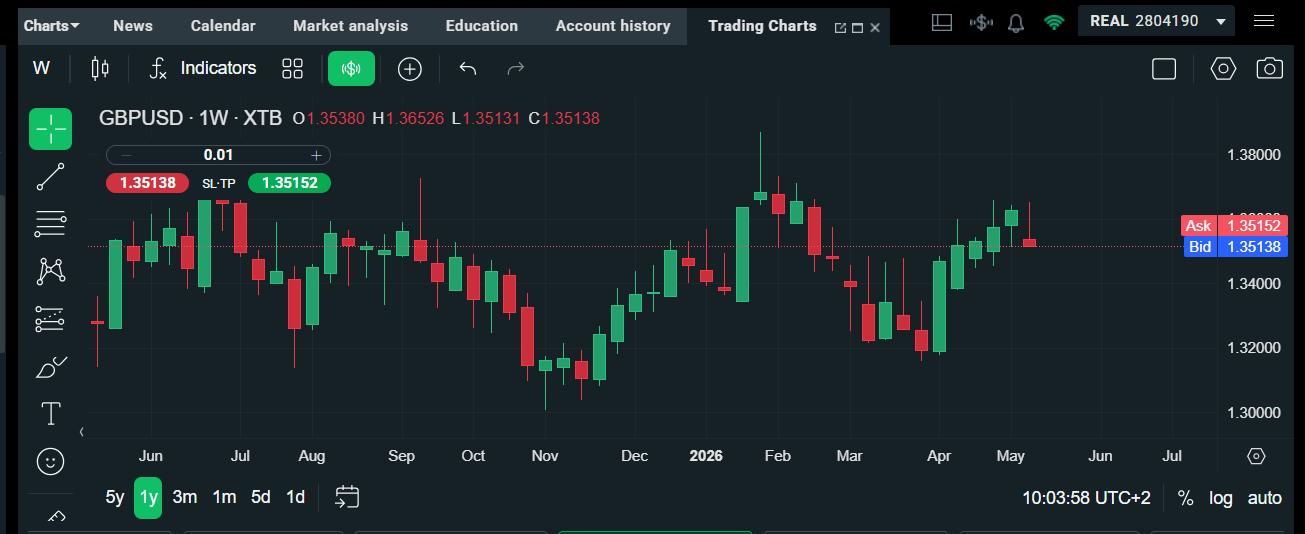This screenshot has width=1305, height=534.
Task: Open the Market analysis tab
Action: coord(351,26)
